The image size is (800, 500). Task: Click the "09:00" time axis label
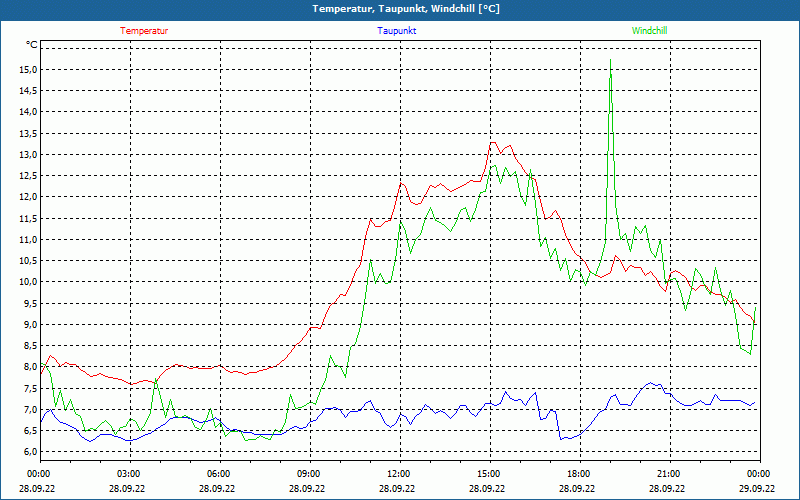point(309,474)
